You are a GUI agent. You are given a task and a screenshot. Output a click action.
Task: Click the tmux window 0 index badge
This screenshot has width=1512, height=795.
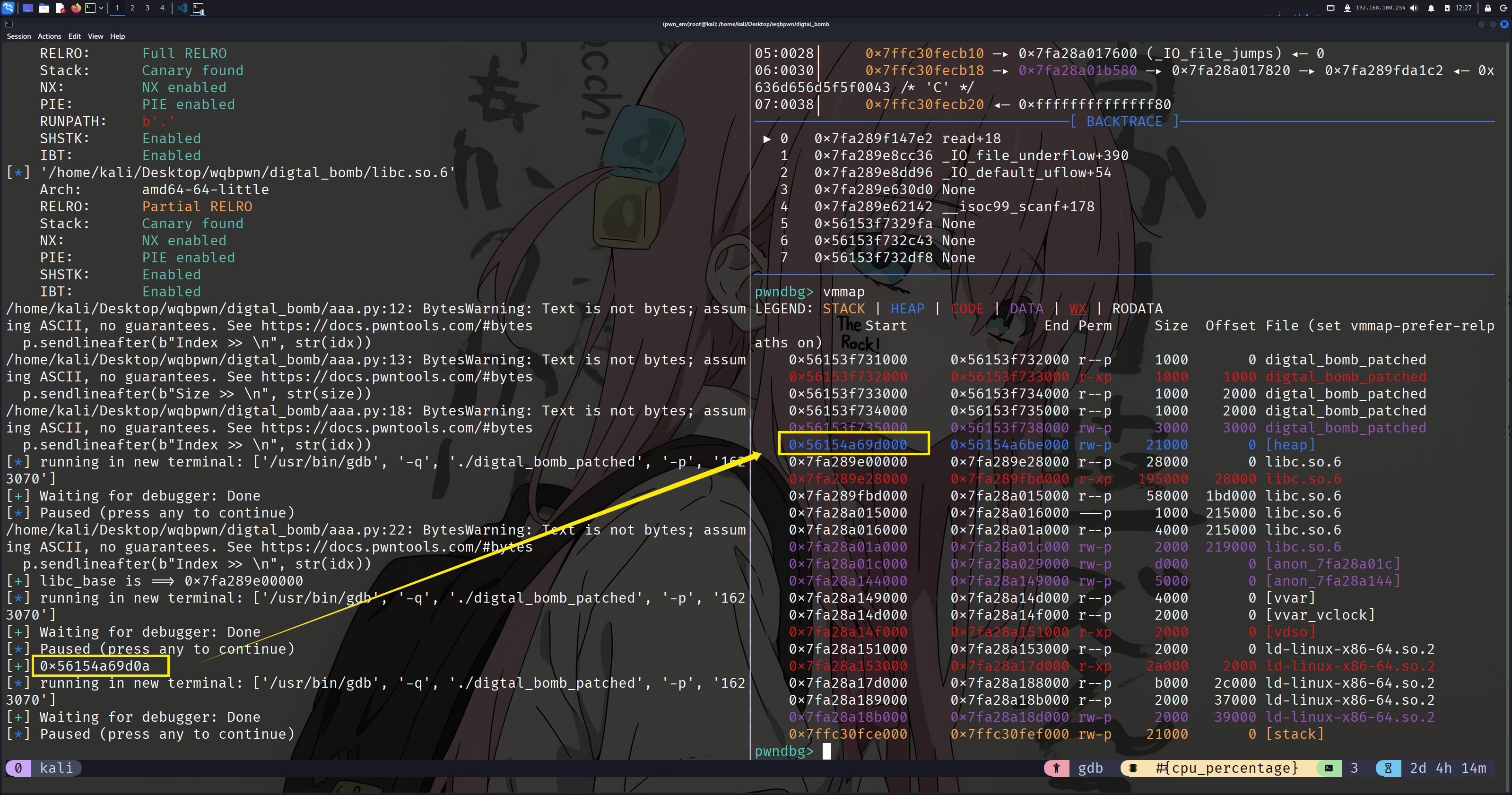tap(18, 768)
